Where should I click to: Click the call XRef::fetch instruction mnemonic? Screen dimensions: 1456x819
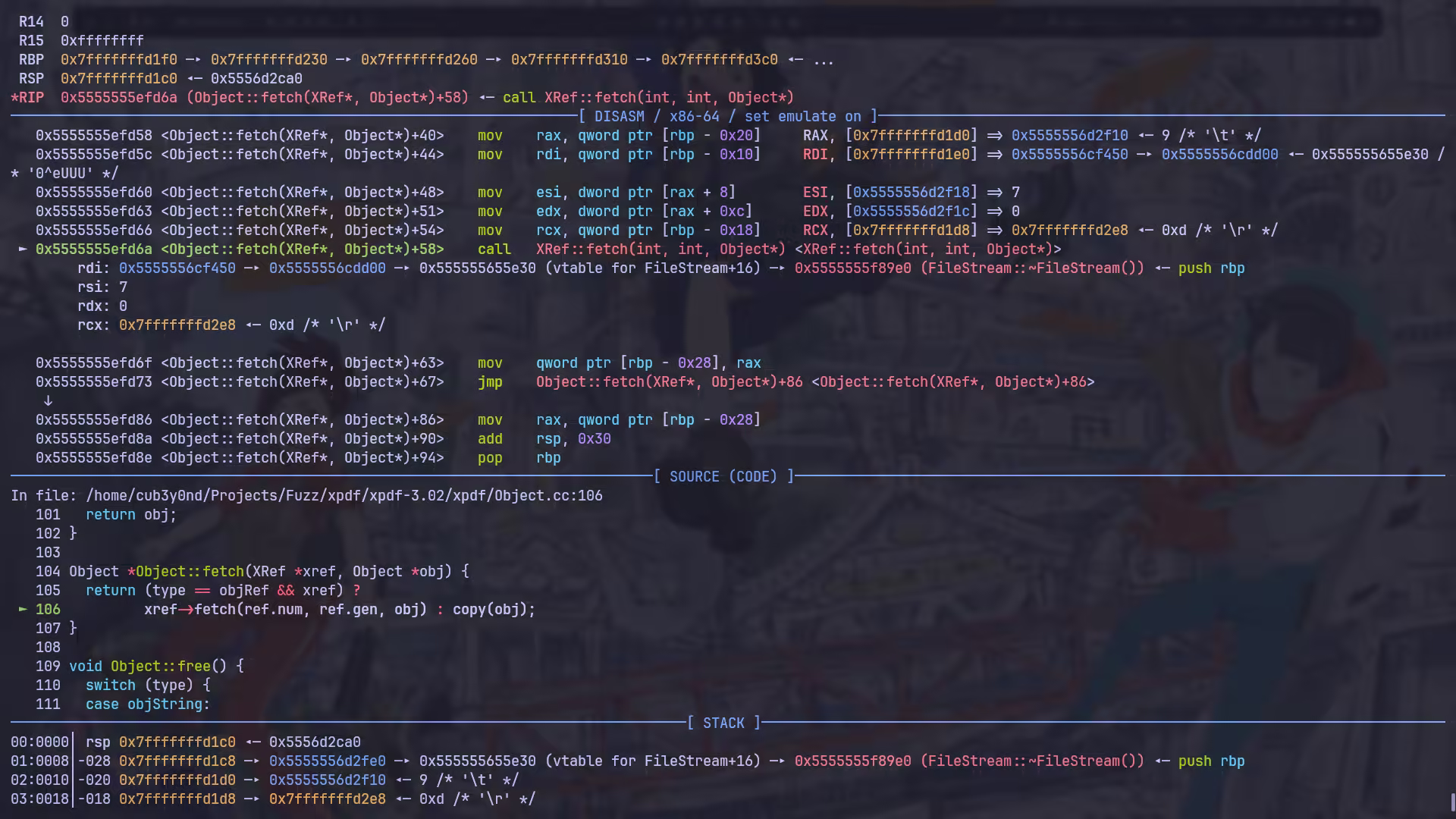[494, 249]
